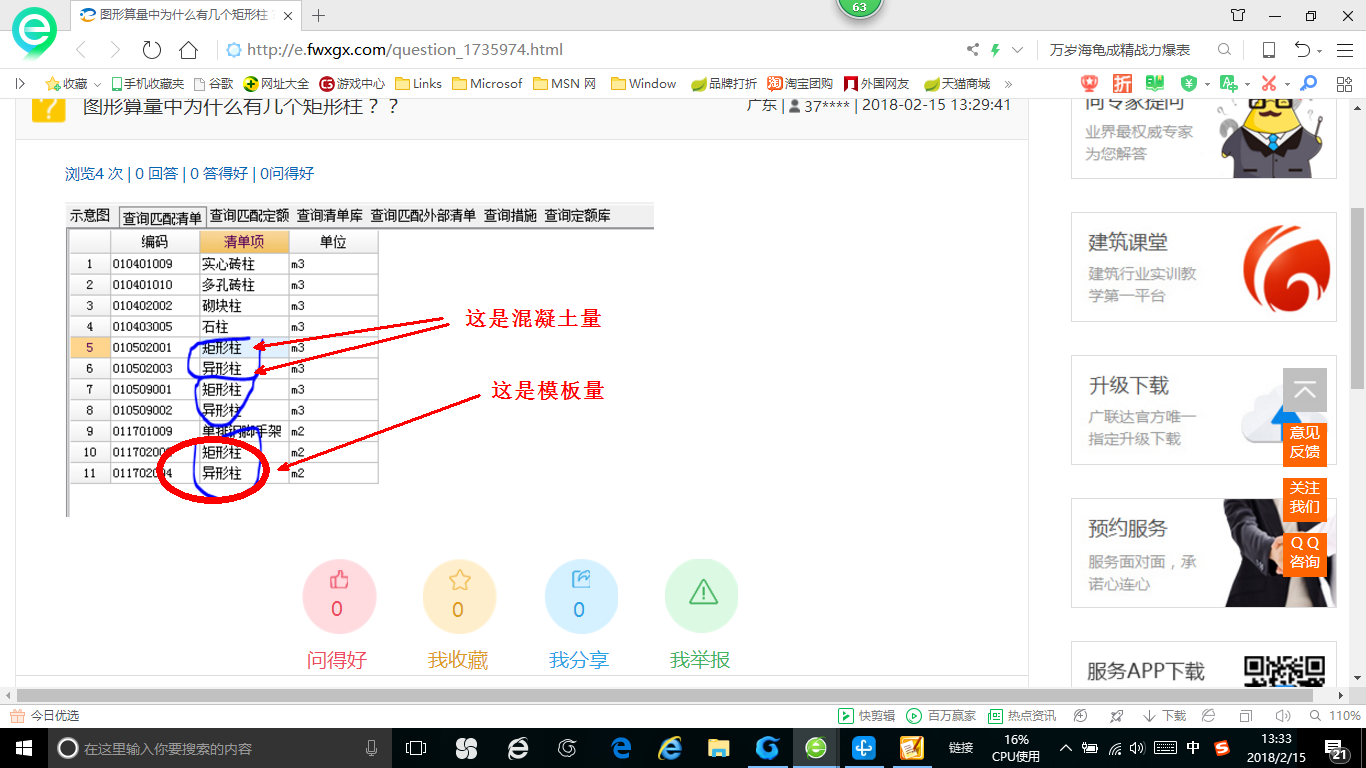
Task: Expand the bookmarks sidebar toggle arrow
Action: pos(20,84)
